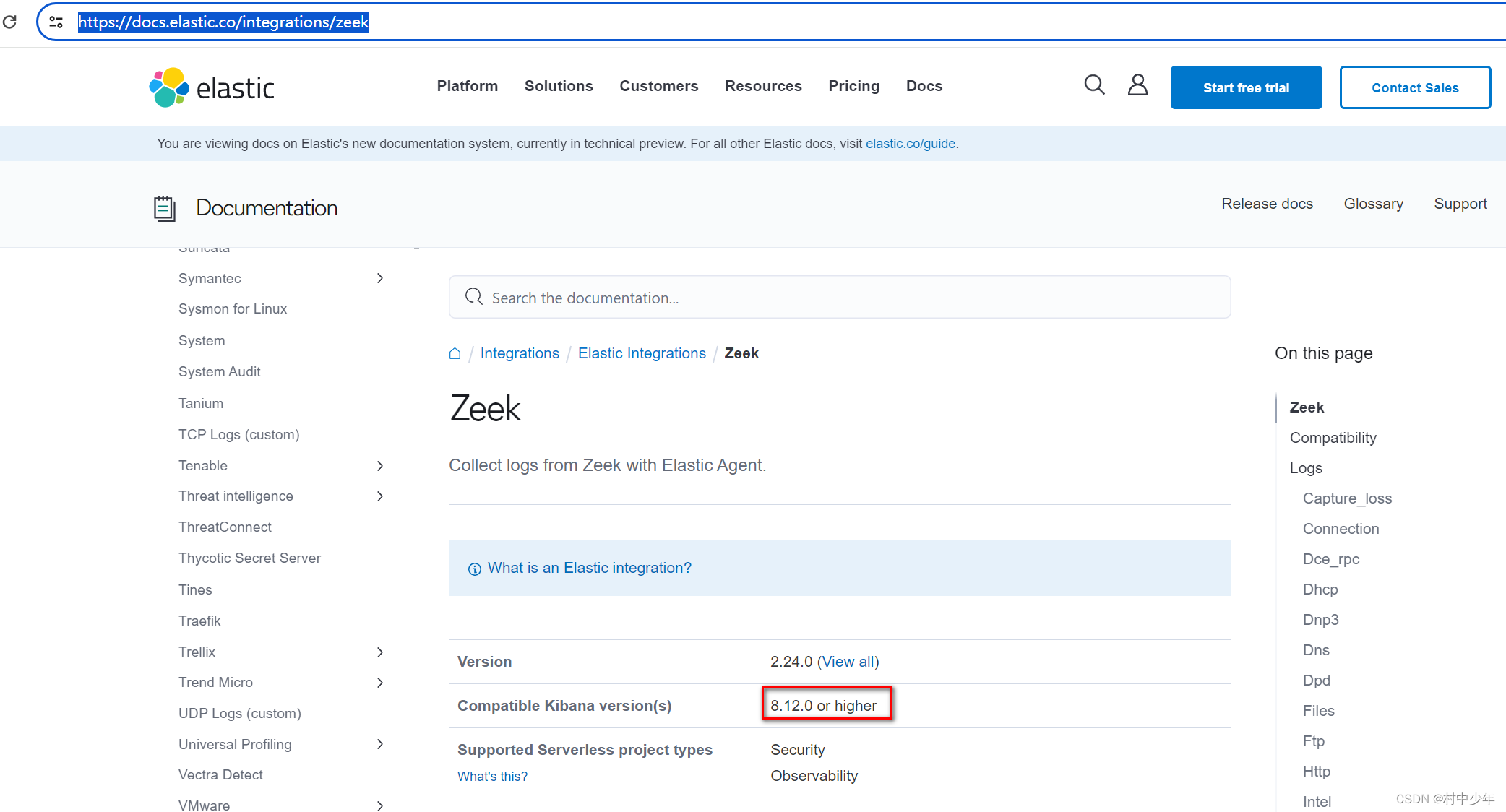Open the What's this? link

tap(492, 777)
